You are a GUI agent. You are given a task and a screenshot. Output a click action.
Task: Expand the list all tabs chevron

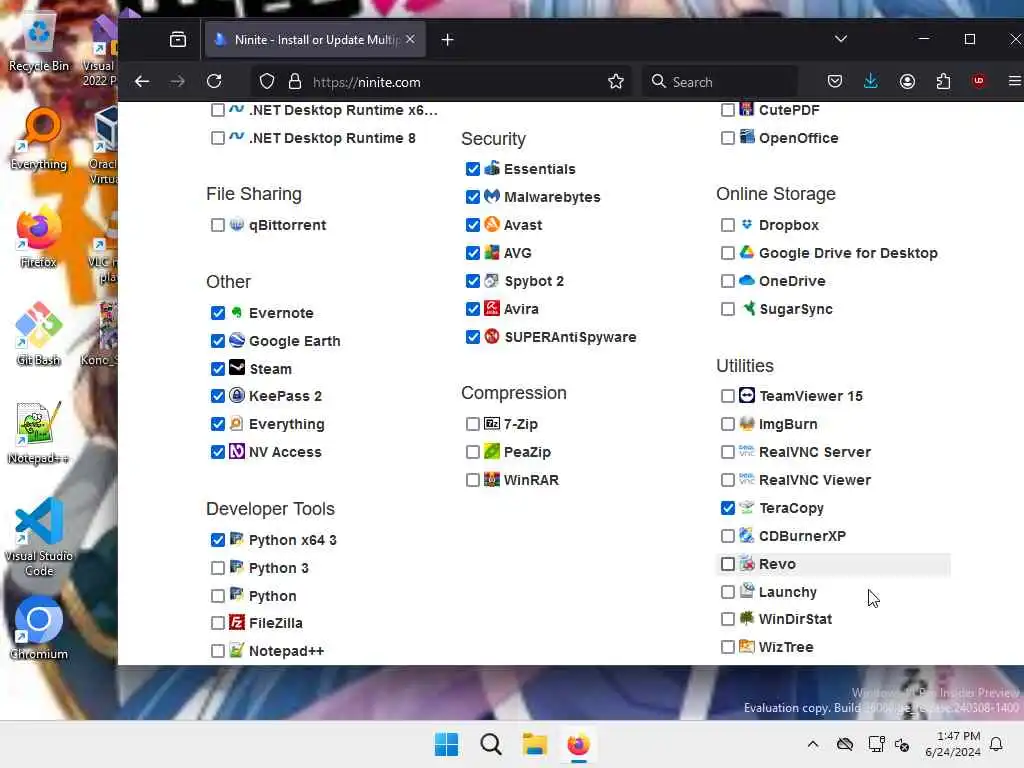841,39
